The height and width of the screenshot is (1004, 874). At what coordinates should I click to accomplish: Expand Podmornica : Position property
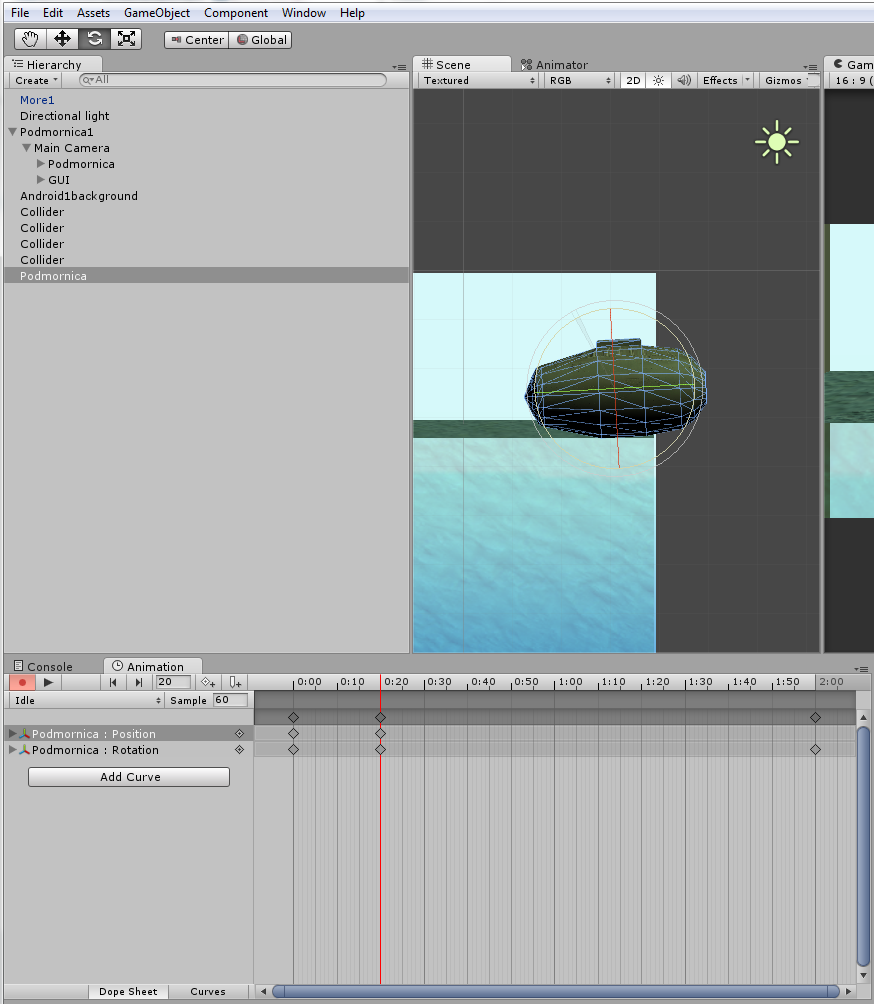click(x=13, y=734)
